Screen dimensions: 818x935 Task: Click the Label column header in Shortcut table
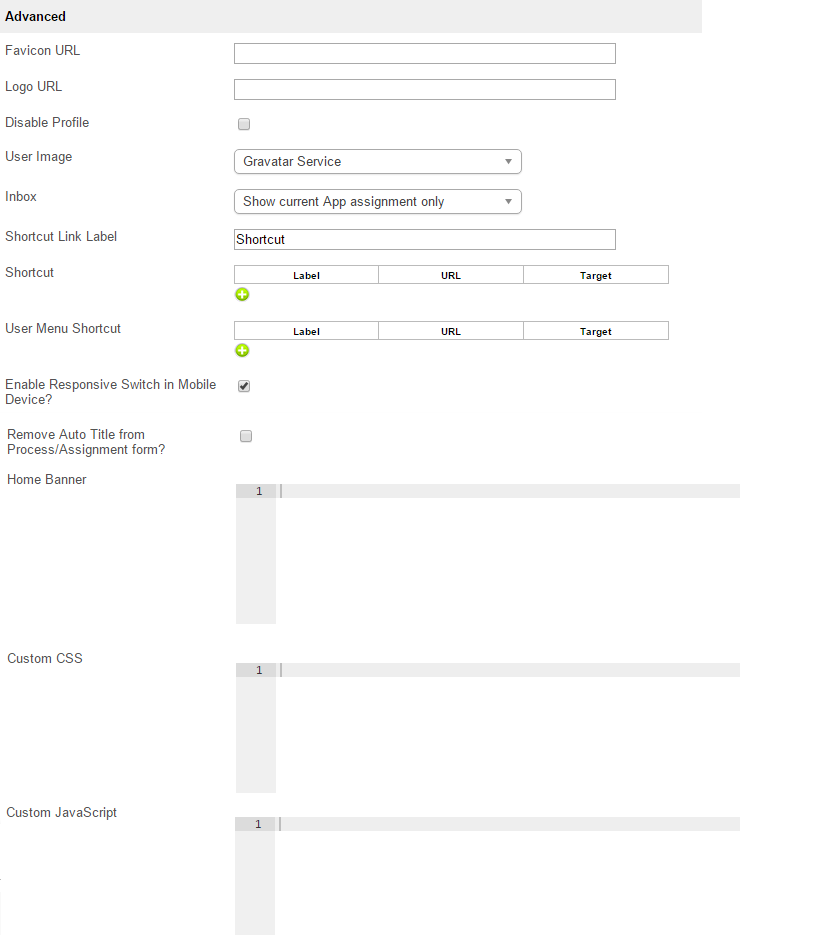[306, 275]
